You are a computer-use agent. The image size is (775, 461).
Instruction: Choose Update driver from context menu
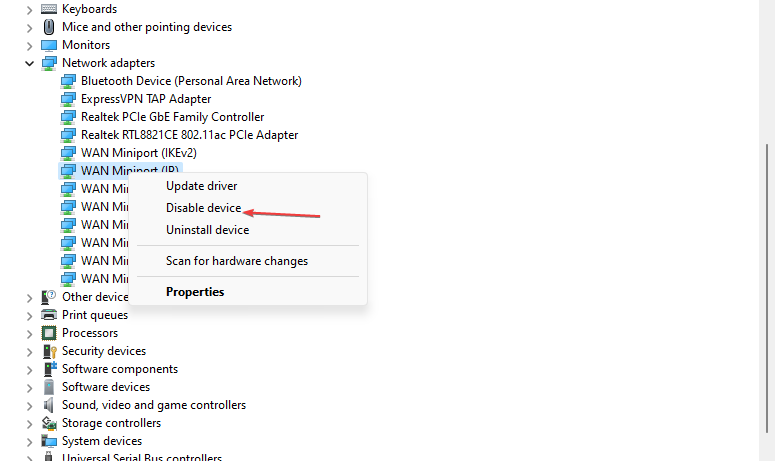point(201,186)
